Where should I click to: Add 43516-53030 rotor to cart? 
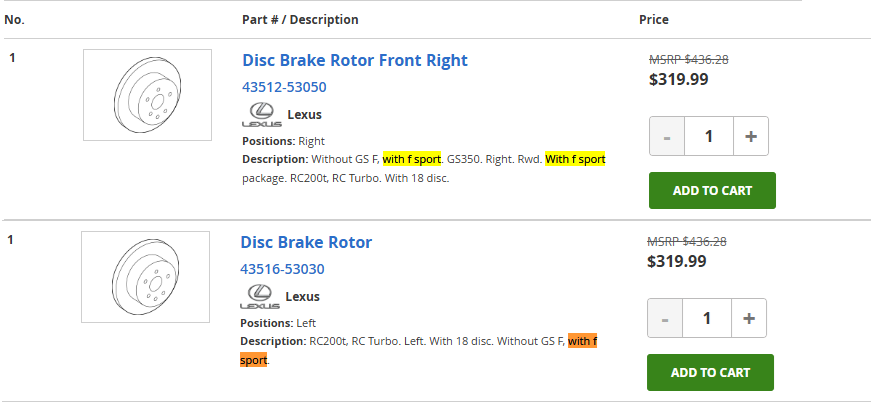710,372
